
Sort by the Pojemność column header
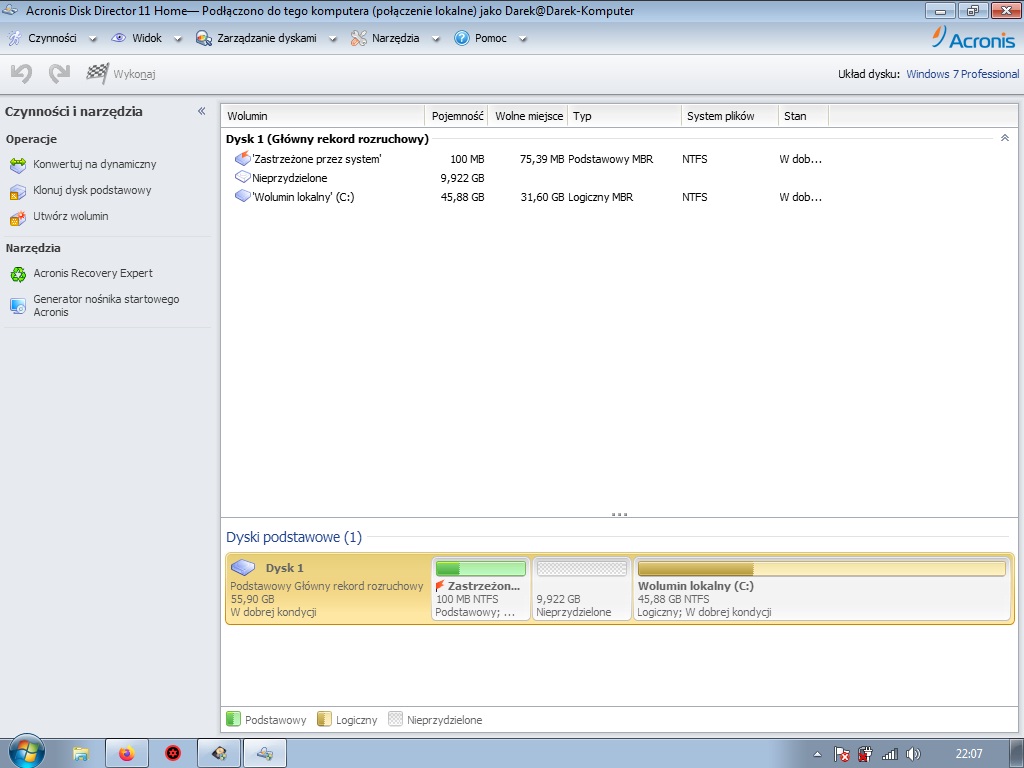pos(456,116)
